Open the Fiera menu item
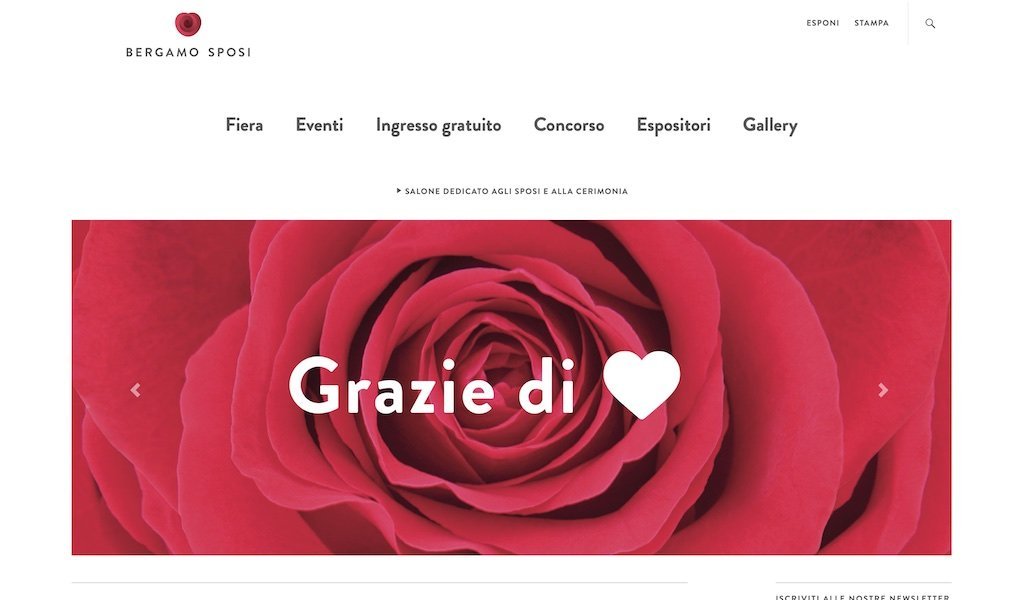1024x600 pixels. pos(244,125)
